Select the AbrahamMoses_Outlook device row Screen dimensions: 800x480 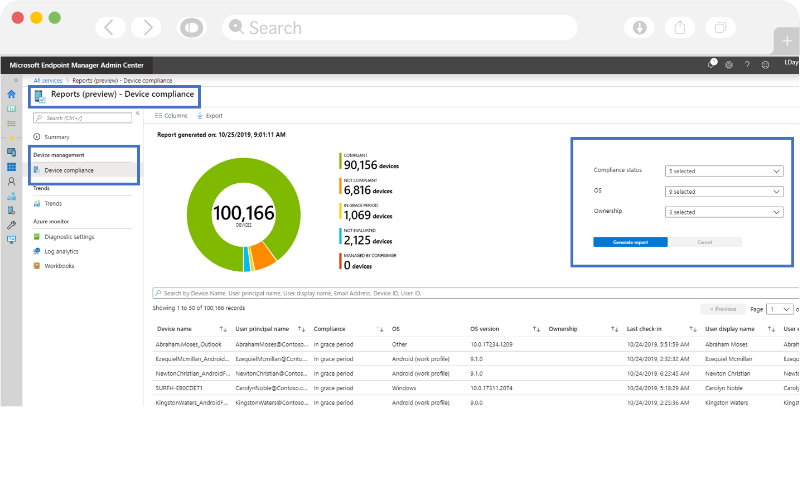tap(476, 344)
